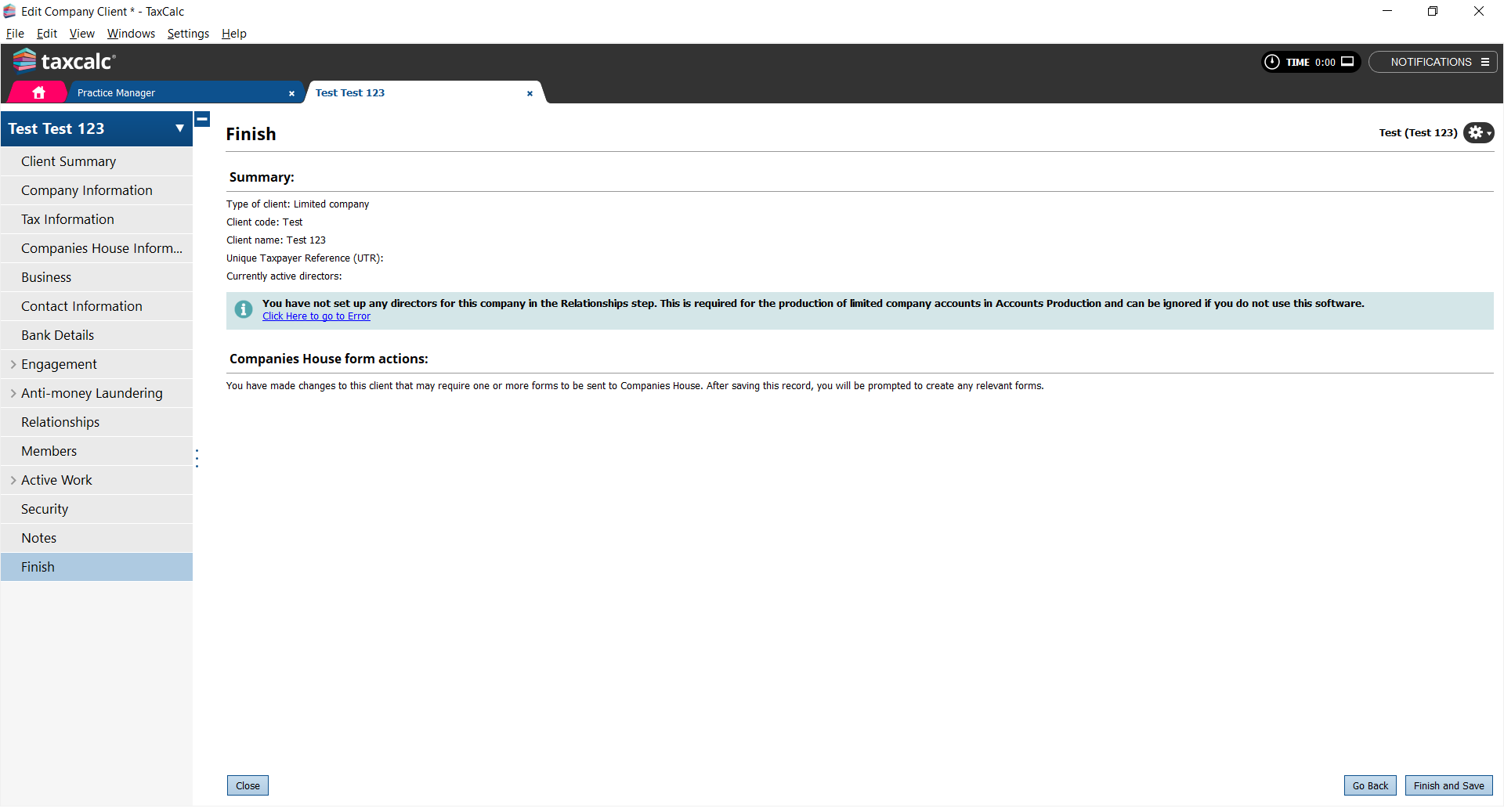The height and width of the screenshot is (812, 1504).
Task: Expand the Anti-money Laundering section
Action: pos(13,393)
